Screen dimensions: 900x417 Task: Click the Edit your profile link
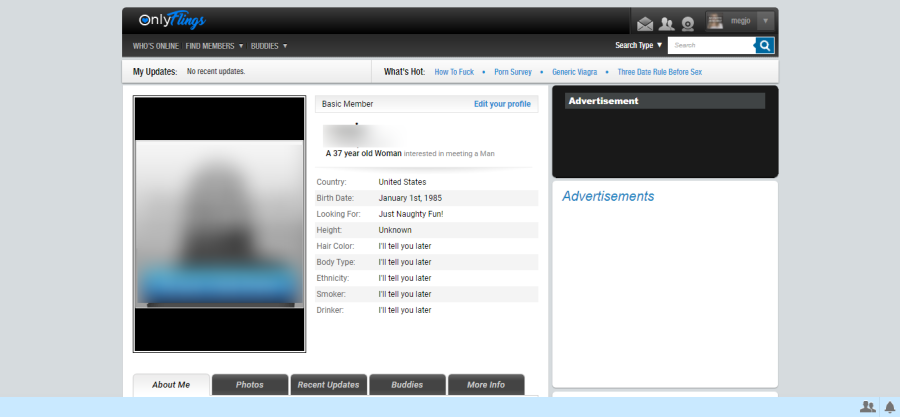pos(502,104)
